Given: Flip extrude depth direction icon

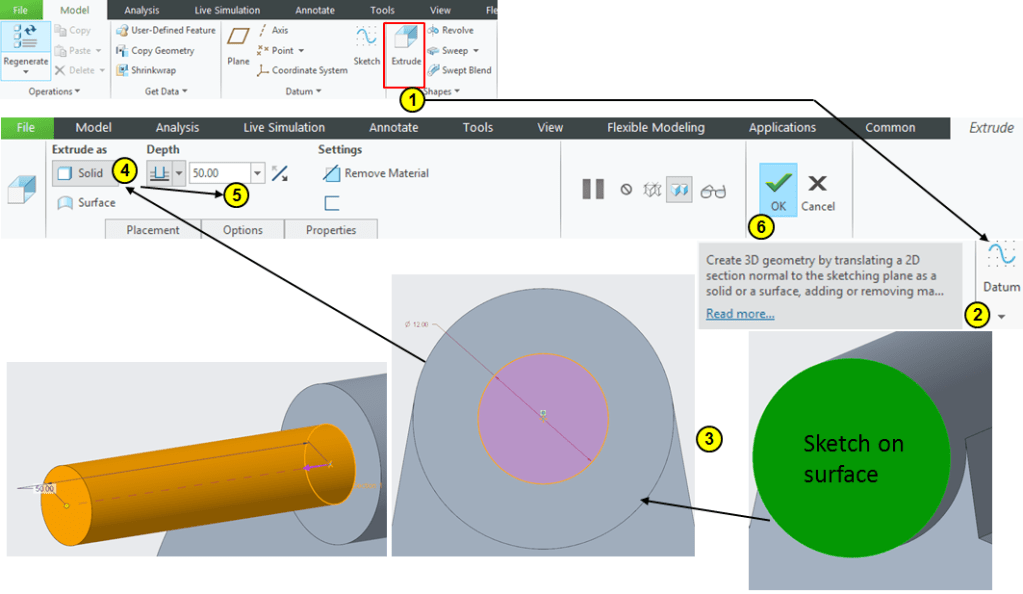Looking at the screenshot, I should (280, 173).
